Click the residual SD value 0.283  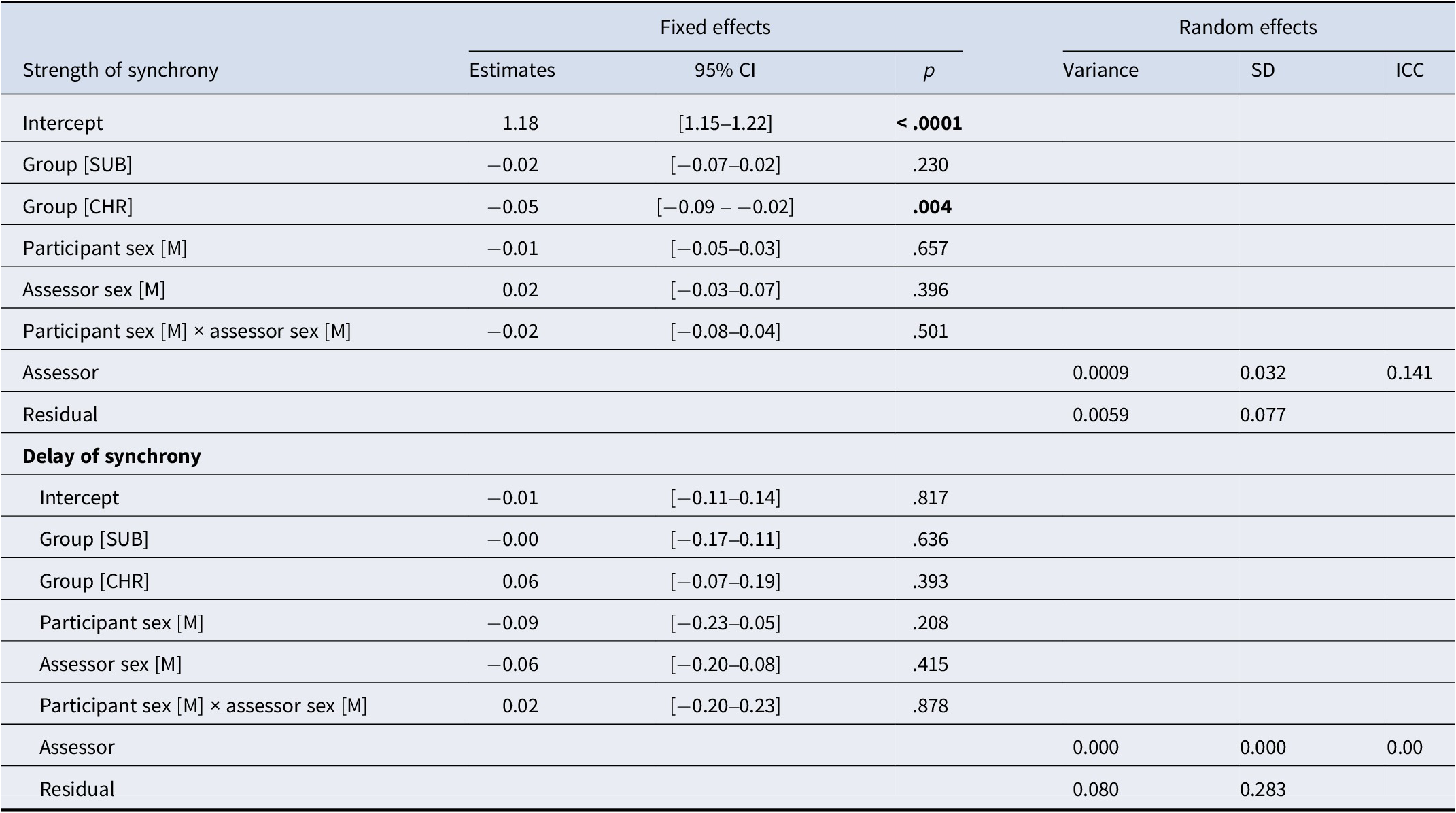tap(1262, 789)
